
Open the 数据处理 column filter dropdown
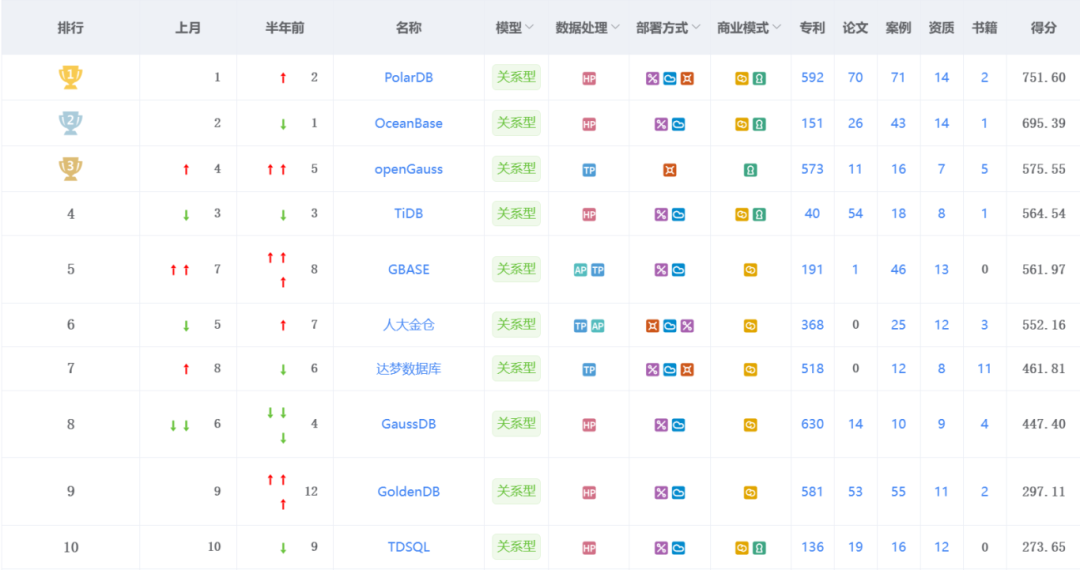615,28
